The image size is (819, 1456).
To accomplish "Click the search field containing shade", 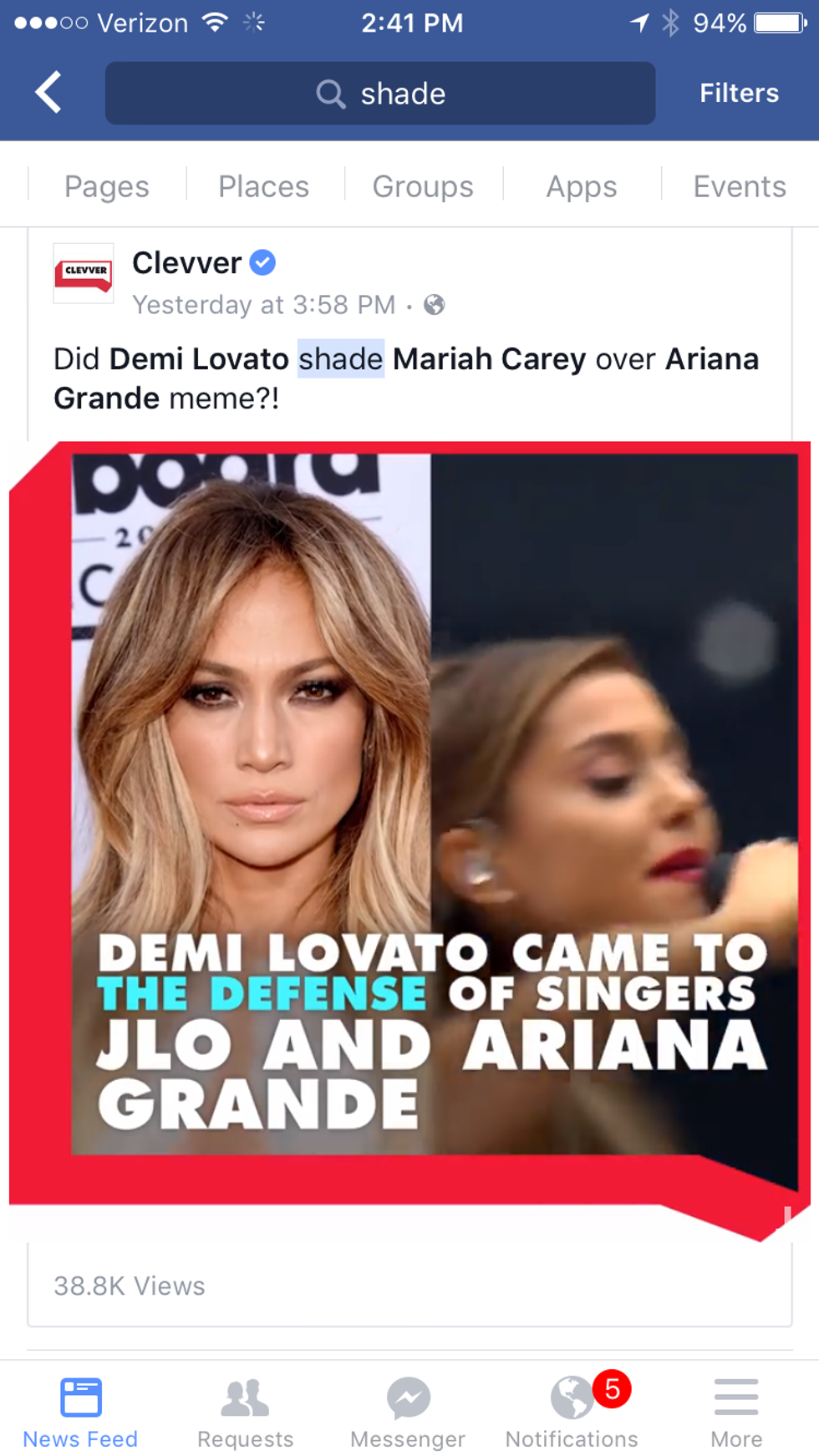I will pyautogui.click(x=380, y=93).
